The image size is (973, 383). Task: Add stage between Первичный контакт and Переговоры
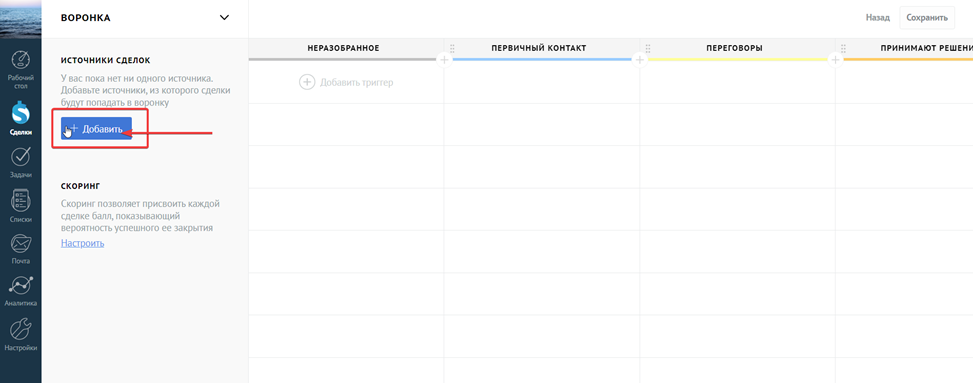640,60
